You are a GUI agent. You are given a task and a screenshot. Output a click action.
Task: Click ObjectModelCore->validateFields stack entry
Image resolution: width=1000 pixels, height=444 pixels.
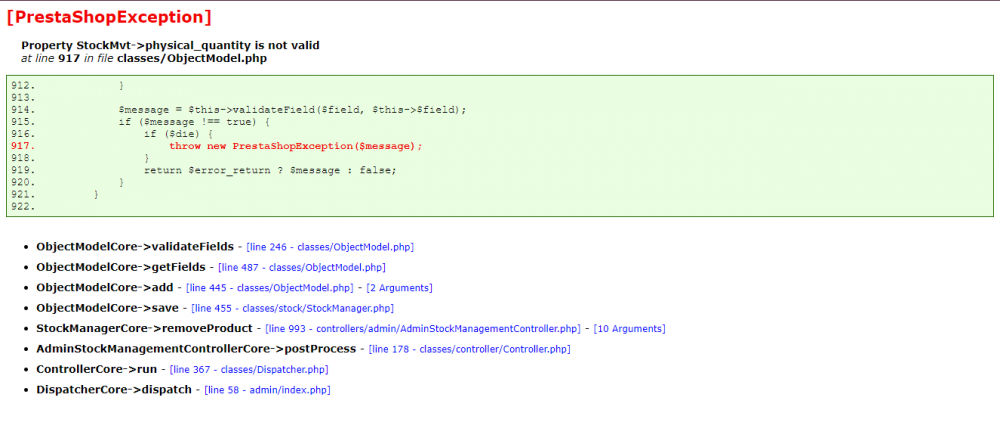click(135, 247)
